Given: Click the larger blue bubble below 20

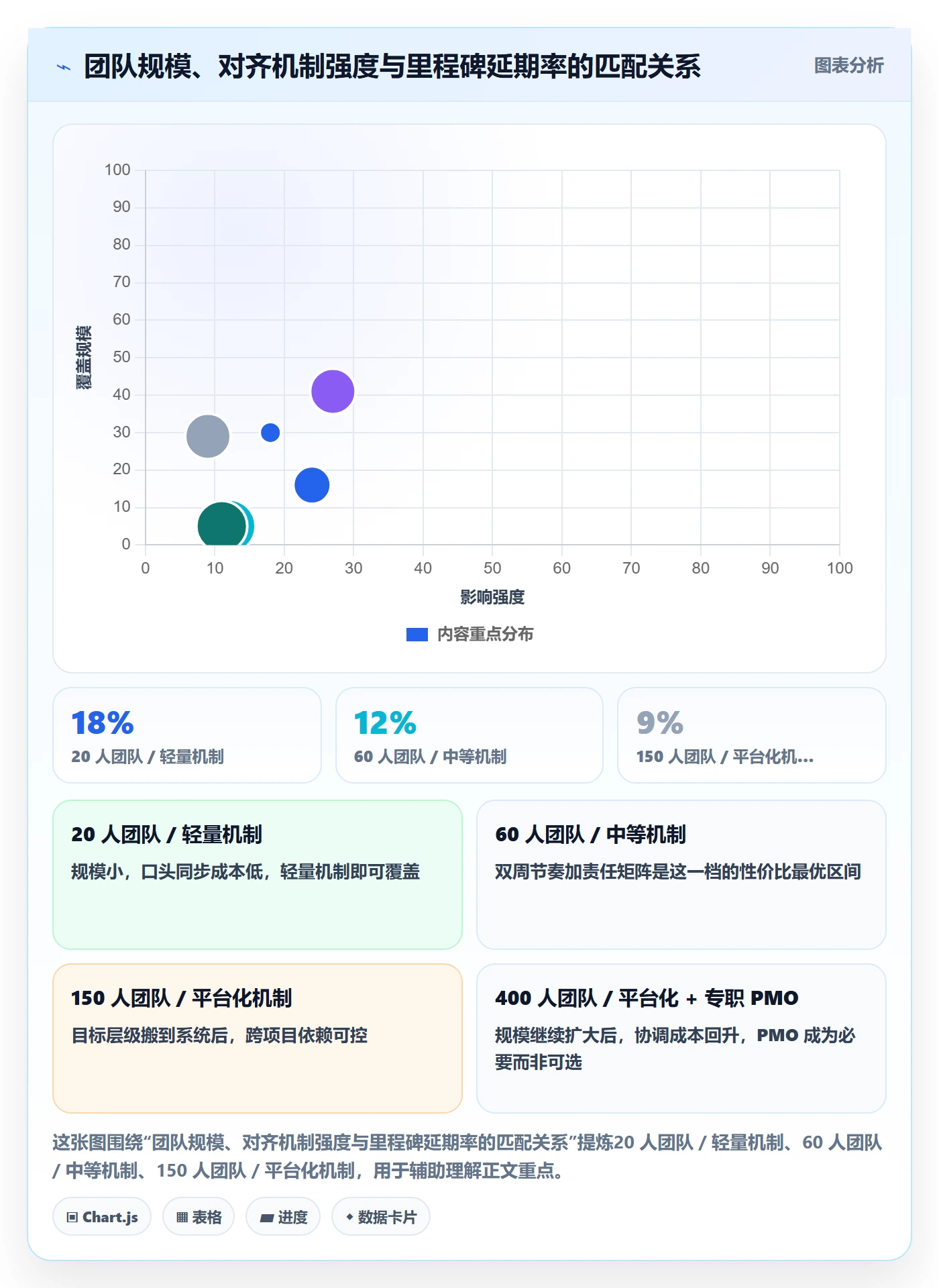Looking at the screenshot, I should (x=312, y=485).
